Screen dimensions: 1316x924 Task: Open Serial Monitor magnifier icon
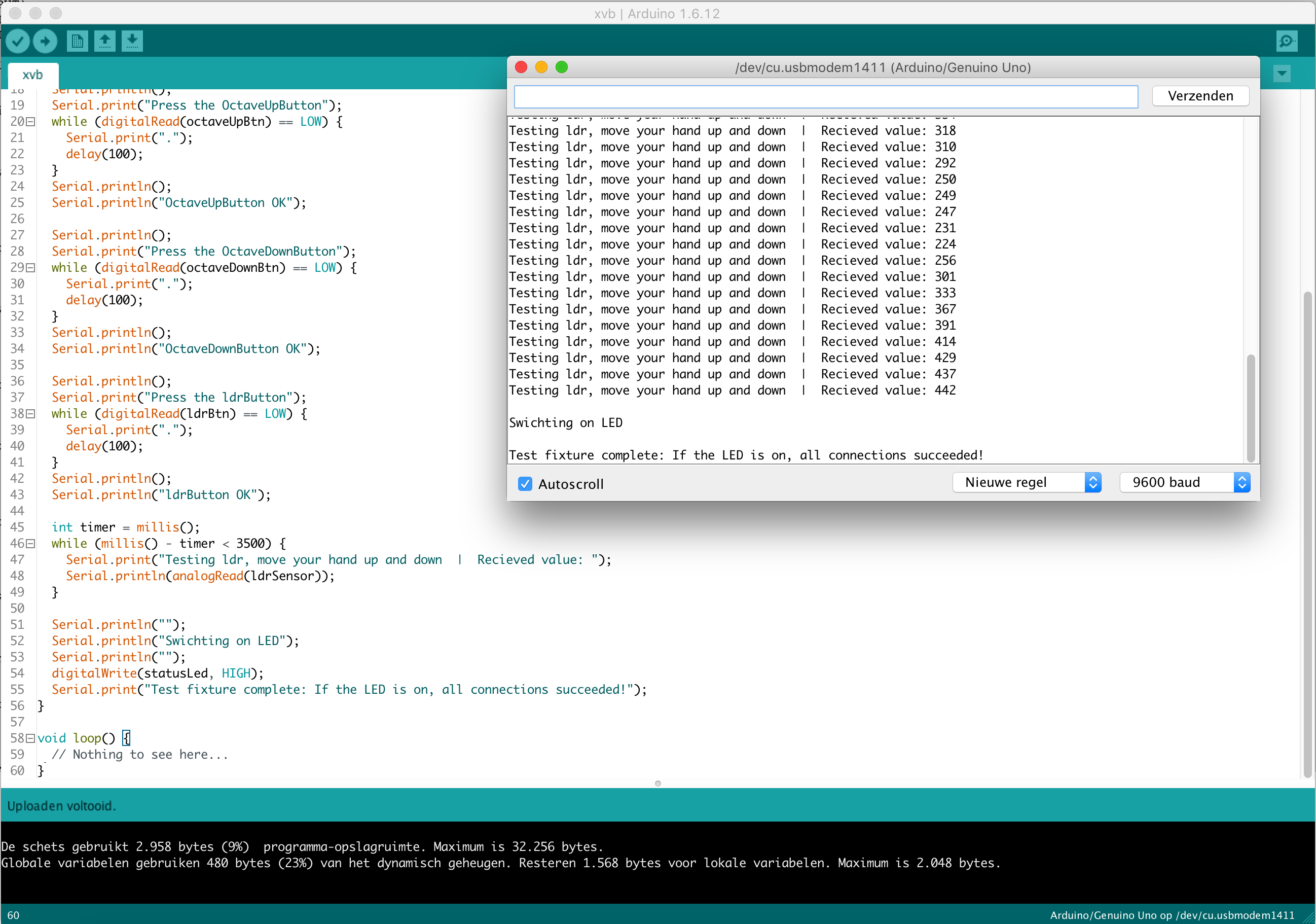[x=1287, y=41]
